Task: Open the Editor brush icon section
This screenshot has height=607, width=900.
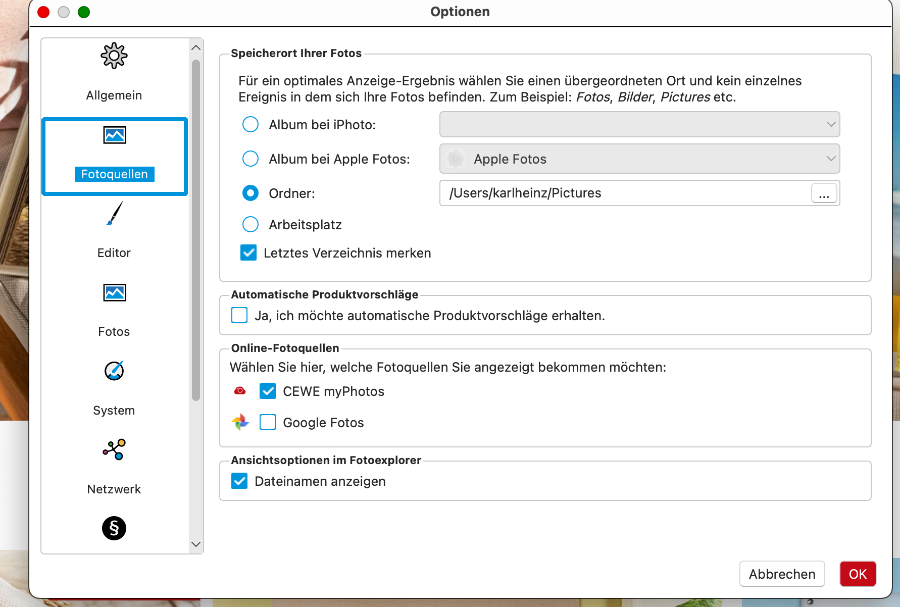Action: tap(114, 213)
